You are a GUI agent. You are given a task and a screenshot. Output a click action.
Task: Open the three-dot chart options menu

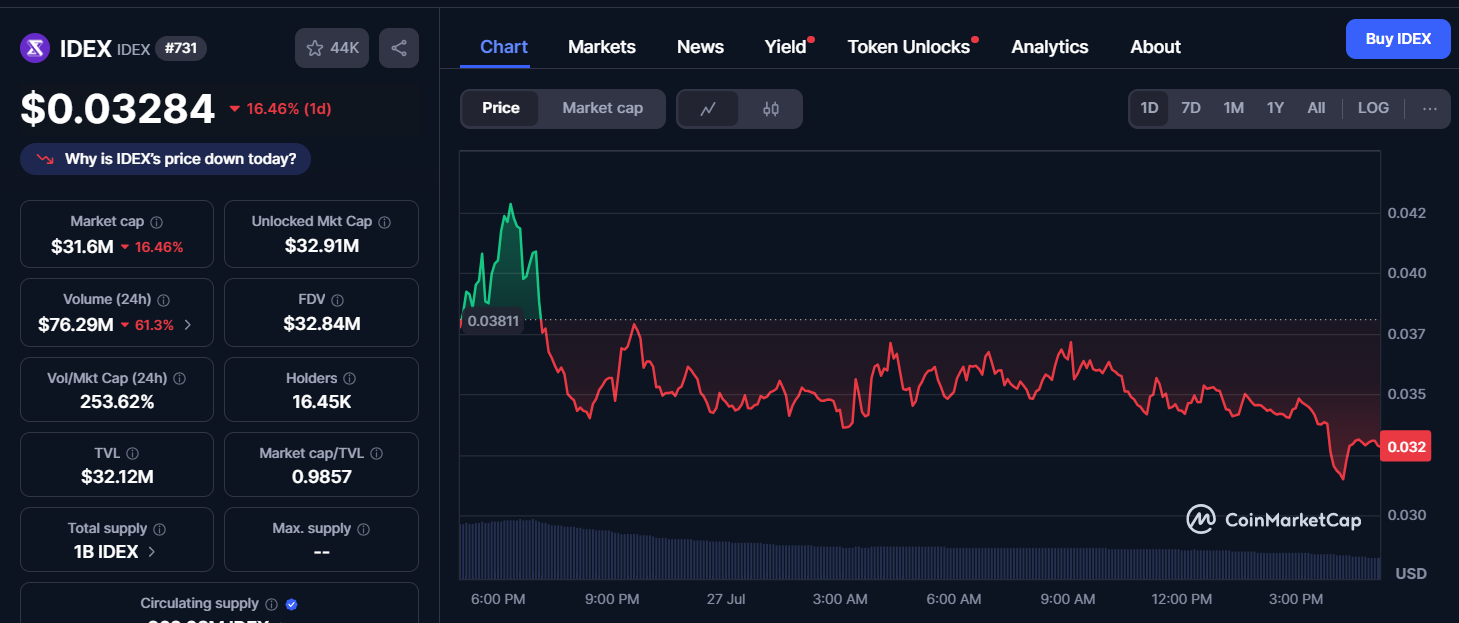point(1430,108)
